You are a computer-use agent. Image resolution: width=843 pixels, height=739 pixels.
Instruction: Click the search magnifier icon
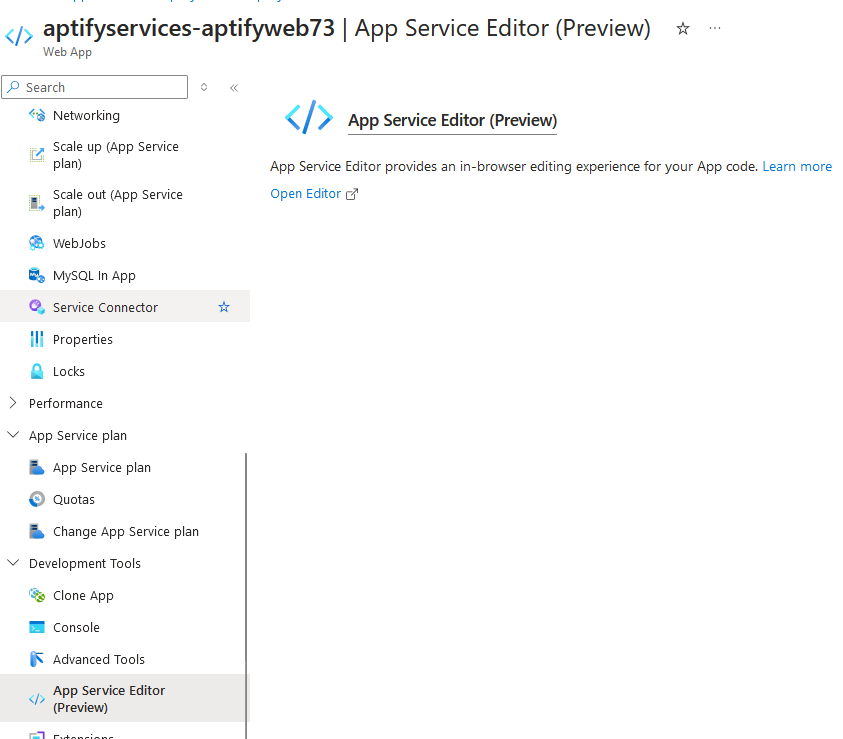[14, 87]
